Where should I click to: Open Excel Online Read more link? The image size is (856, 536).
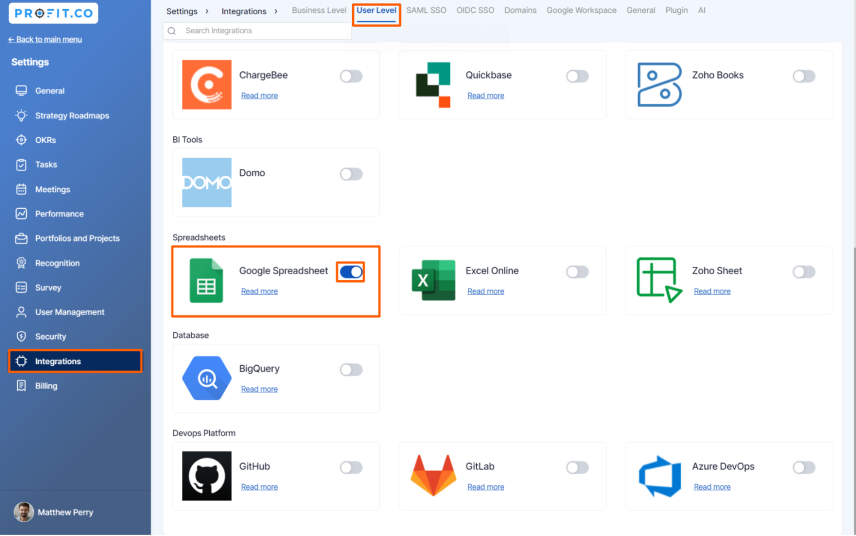[485, 291]
